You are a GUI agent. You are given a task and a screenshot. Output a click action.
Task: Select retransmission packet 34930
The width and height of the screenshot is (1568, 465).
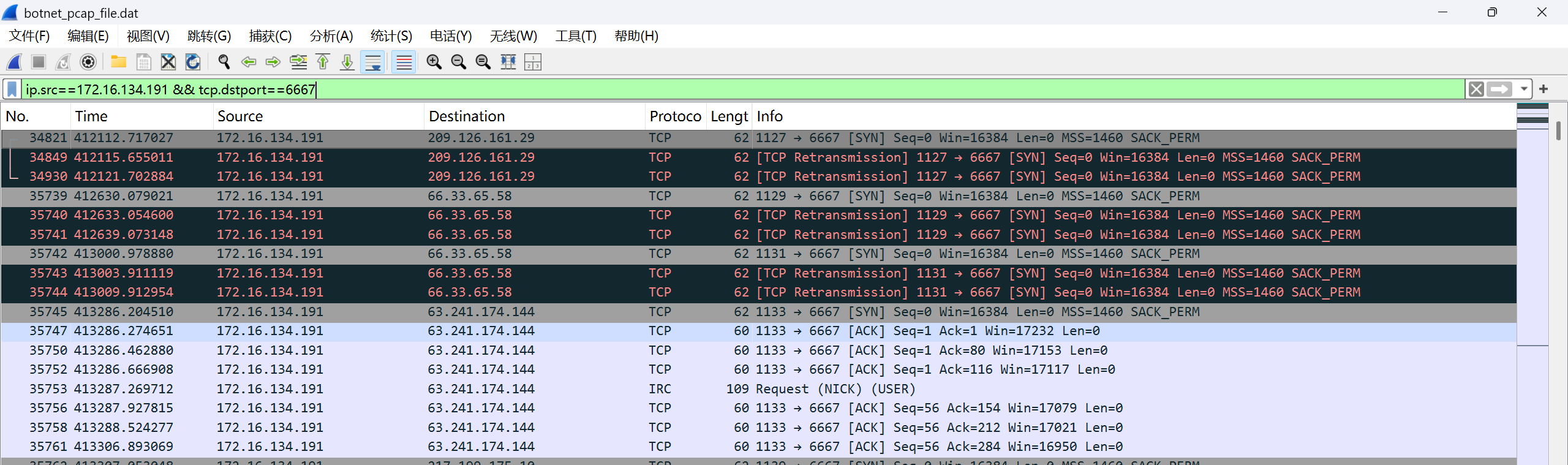pos(758,176)
